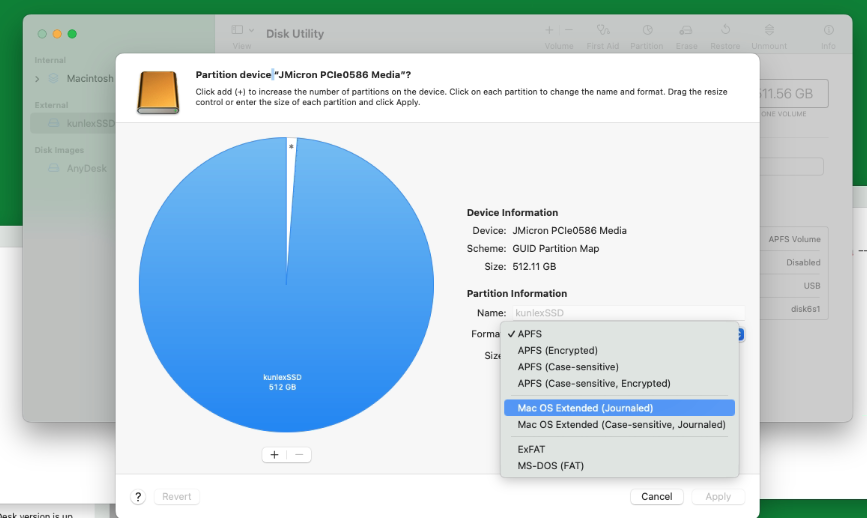Select APFS (Encrypted) from format list

click(557, 351)
